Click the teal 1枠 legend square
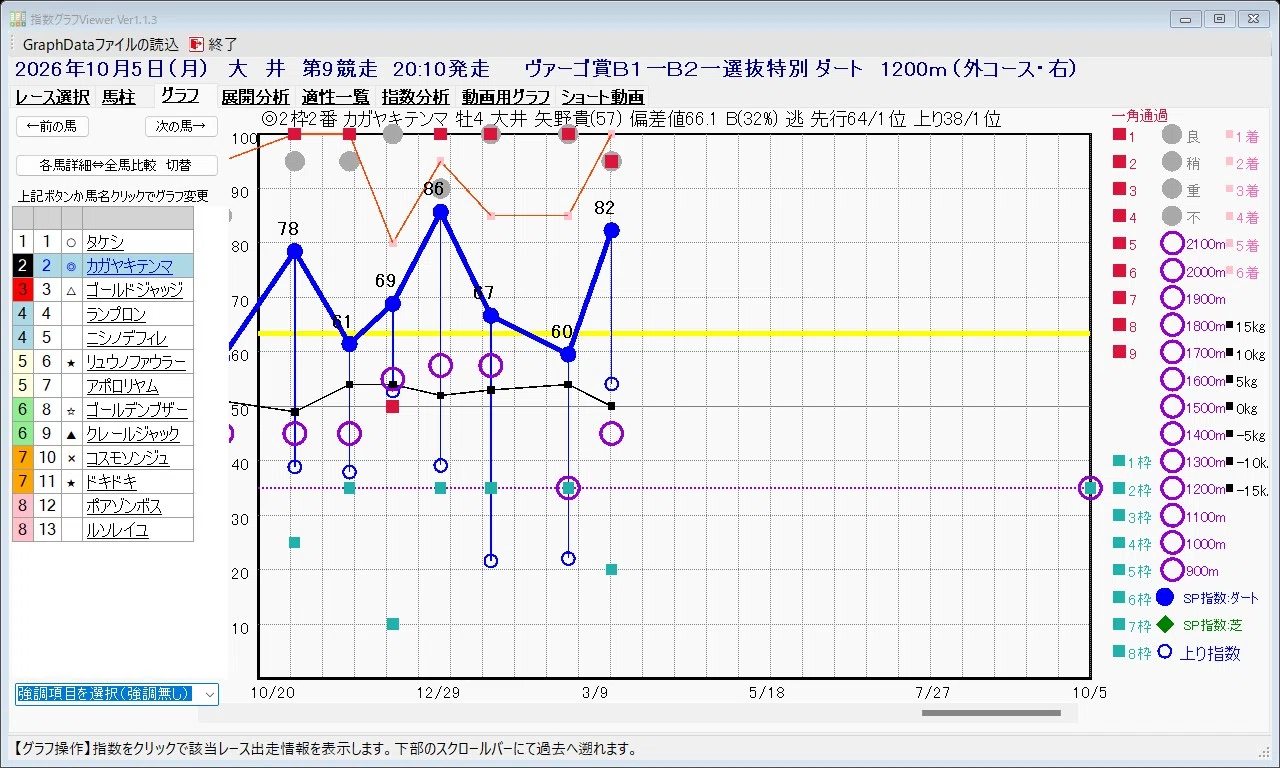This screenshot has width=1280, height=768. click(x=1118, y=462)
